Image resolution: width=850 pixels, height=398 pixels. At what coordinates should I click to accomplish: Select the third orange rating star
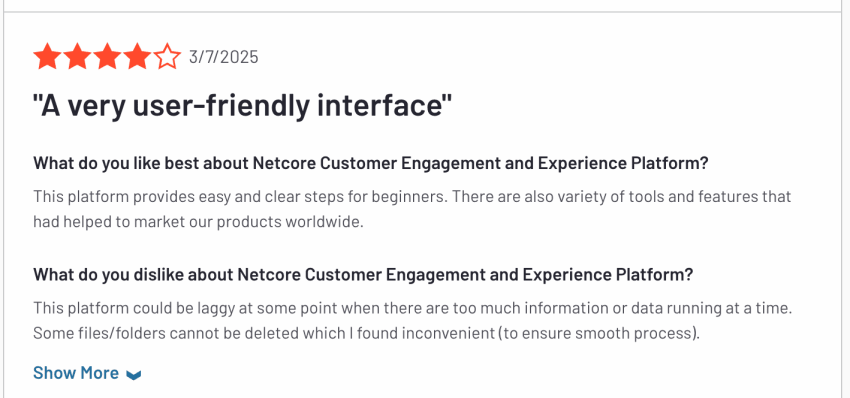[107, 57]
